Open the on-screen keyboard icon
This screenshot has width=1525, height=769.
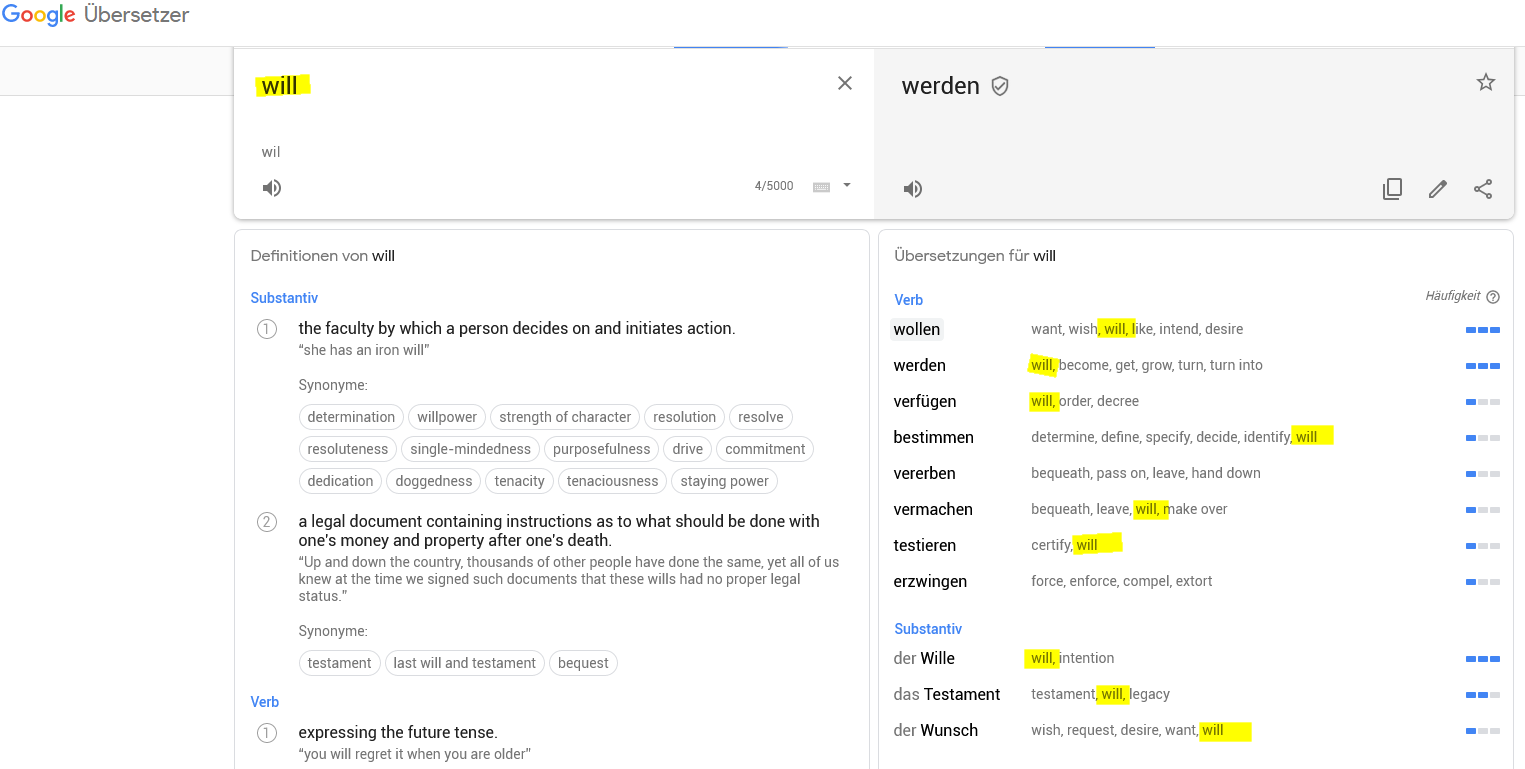822,187
